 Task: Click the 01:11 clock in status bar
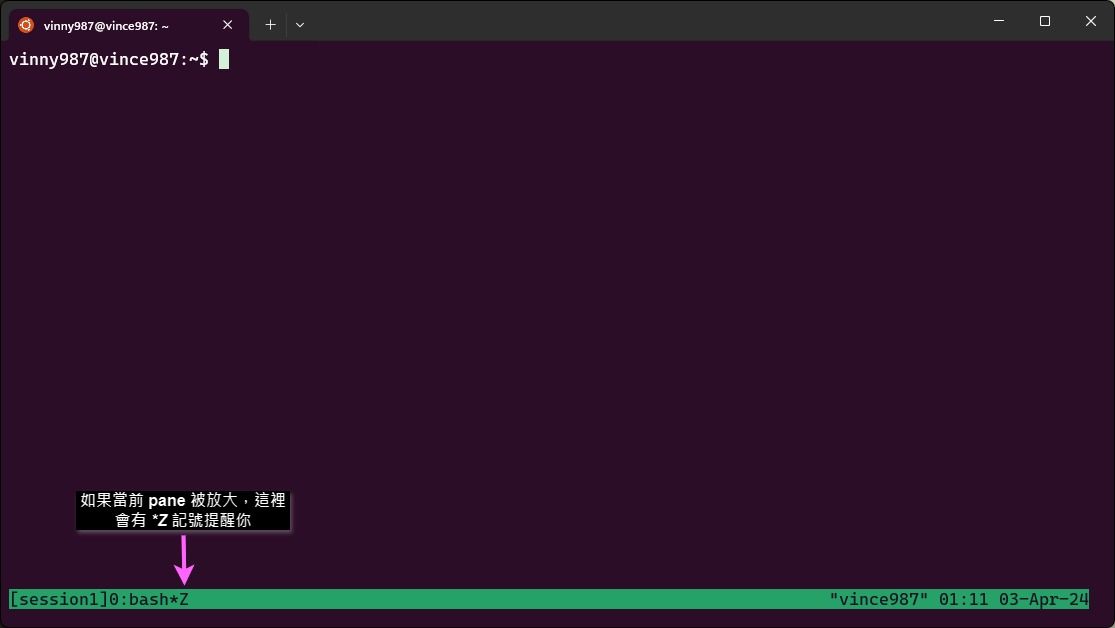(963, 600)
